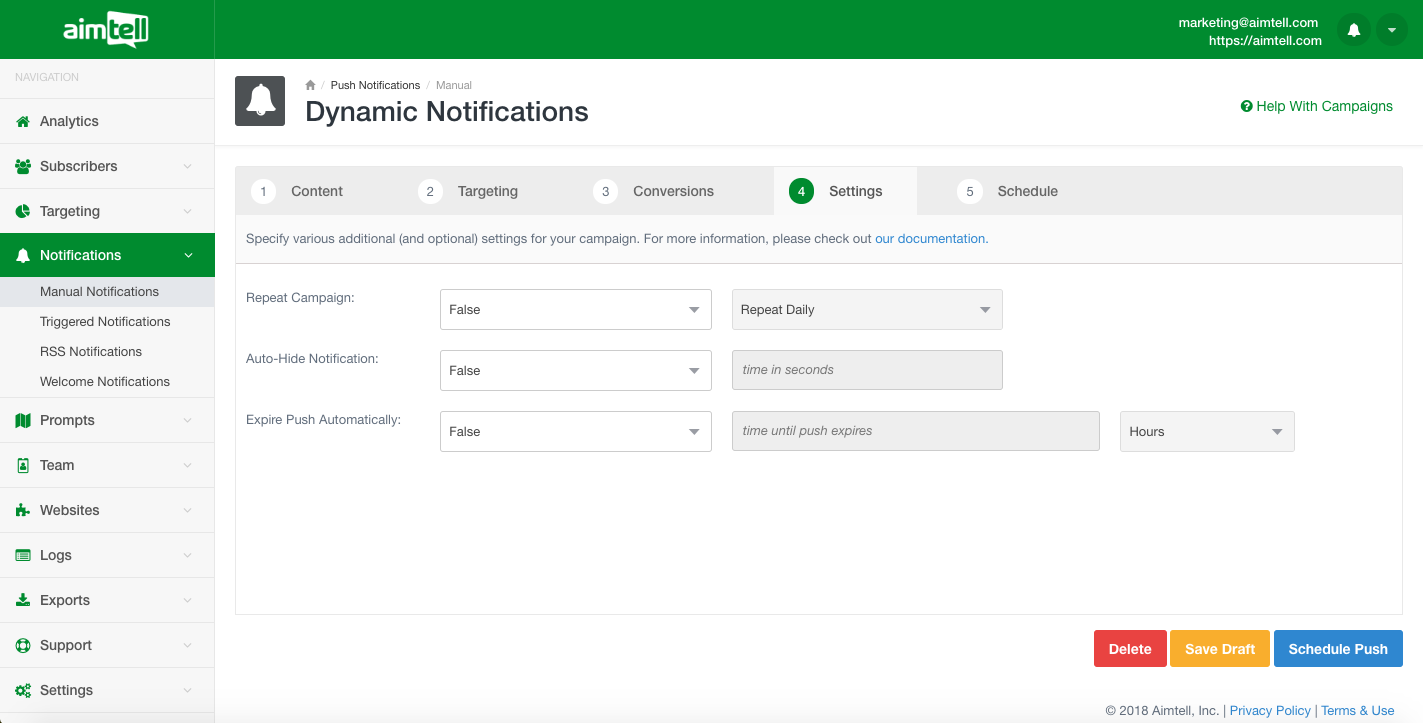The width and height of the screenshot is (1423, 723).
Task: Open RSS Notifications from the sidebar
Action: click(90, 351)
